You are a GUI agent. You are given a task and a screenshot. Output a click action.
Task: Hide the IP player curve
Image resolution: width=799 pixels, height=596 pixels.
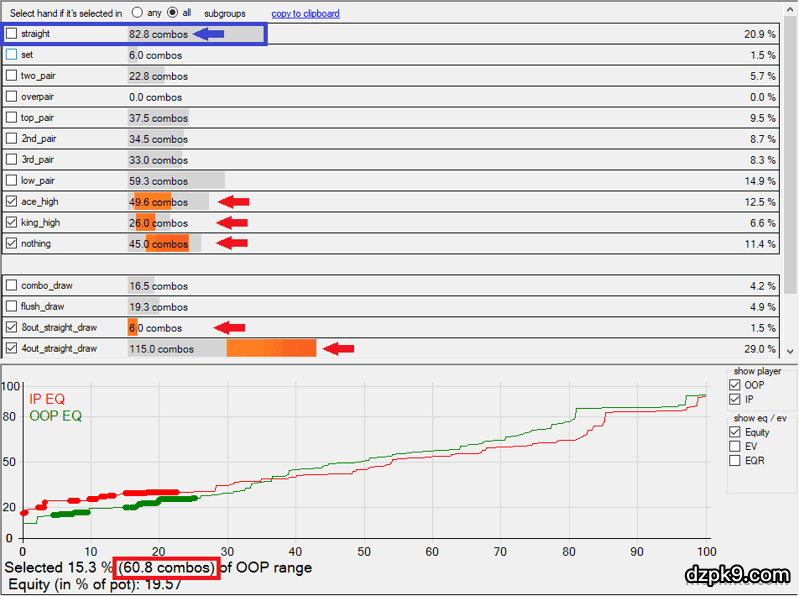[736, 399]
